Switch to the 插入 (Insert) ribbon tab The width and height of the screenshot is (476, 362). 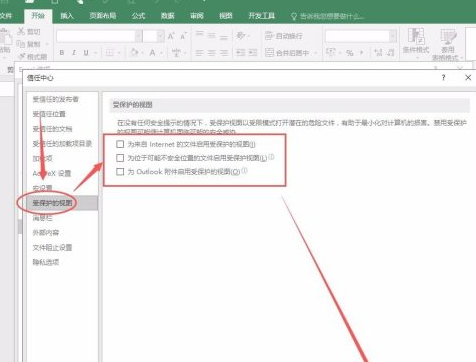coord(67,15)
